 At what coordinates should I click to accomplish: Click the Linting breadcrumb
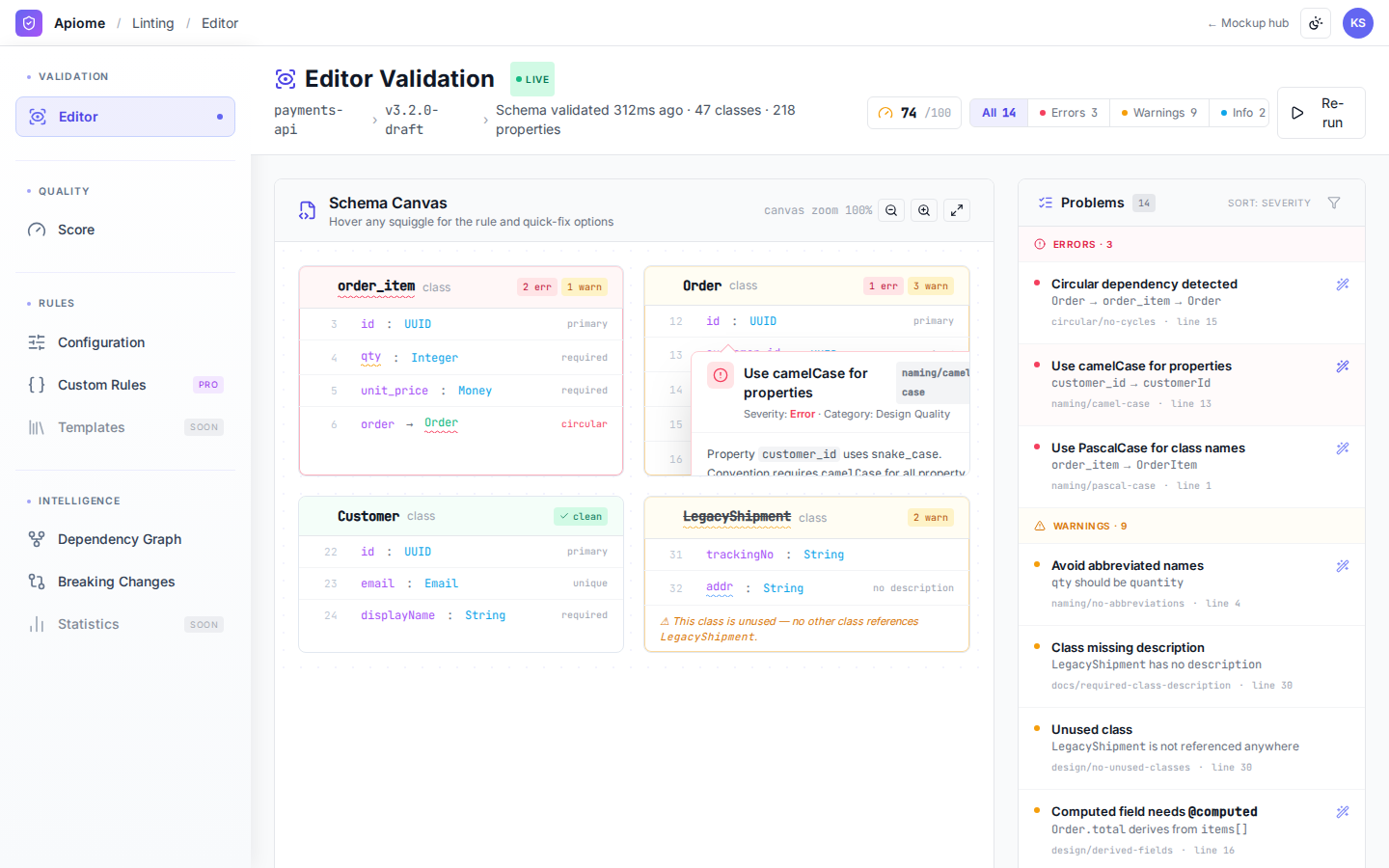click(x=153, y=23)
